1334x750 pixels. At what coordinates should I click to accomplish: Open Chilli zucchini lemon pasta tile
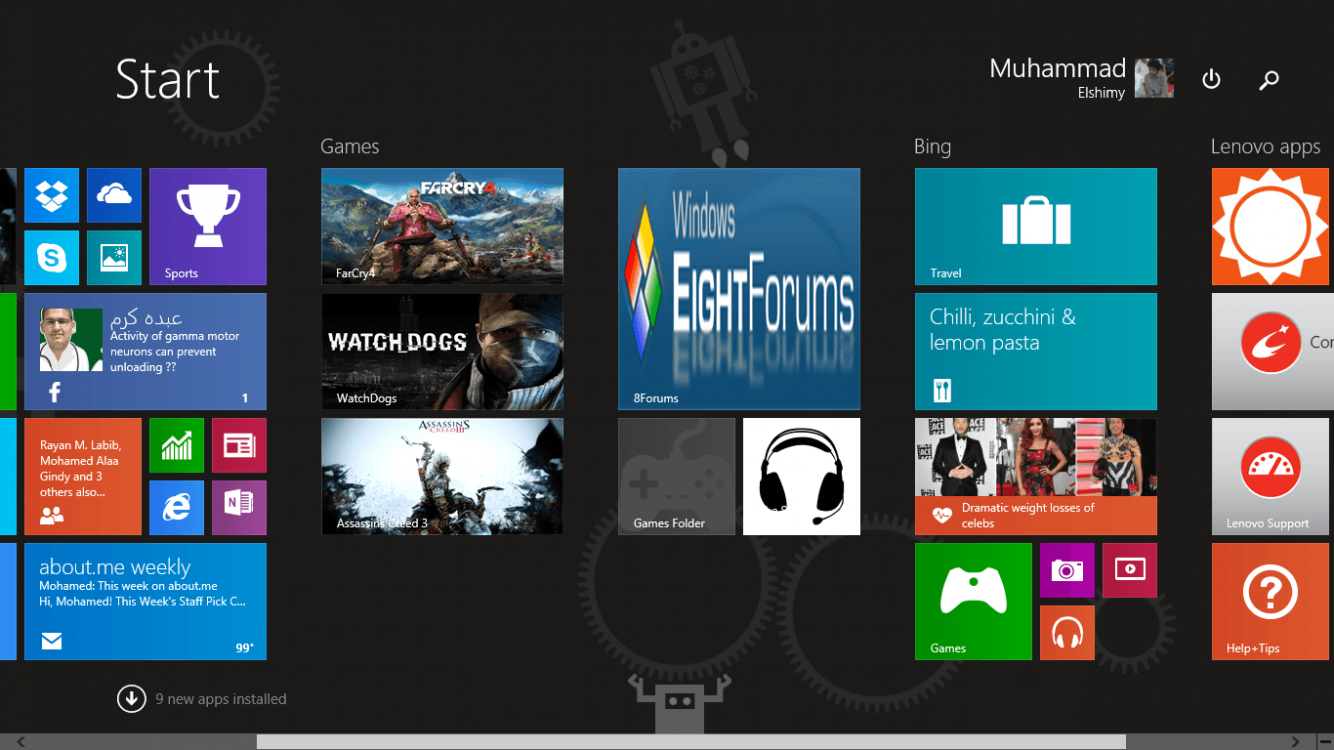[x=1036, y=352]
